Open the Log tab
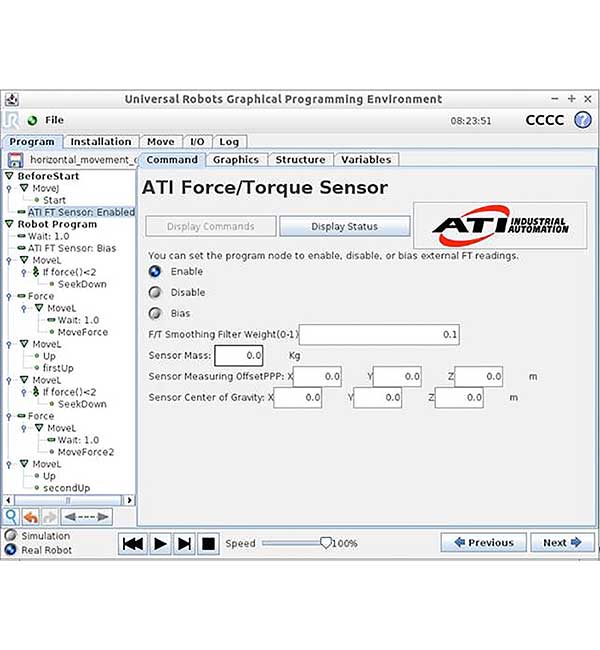Screen dimensions: 600x650 pos(229,142)
